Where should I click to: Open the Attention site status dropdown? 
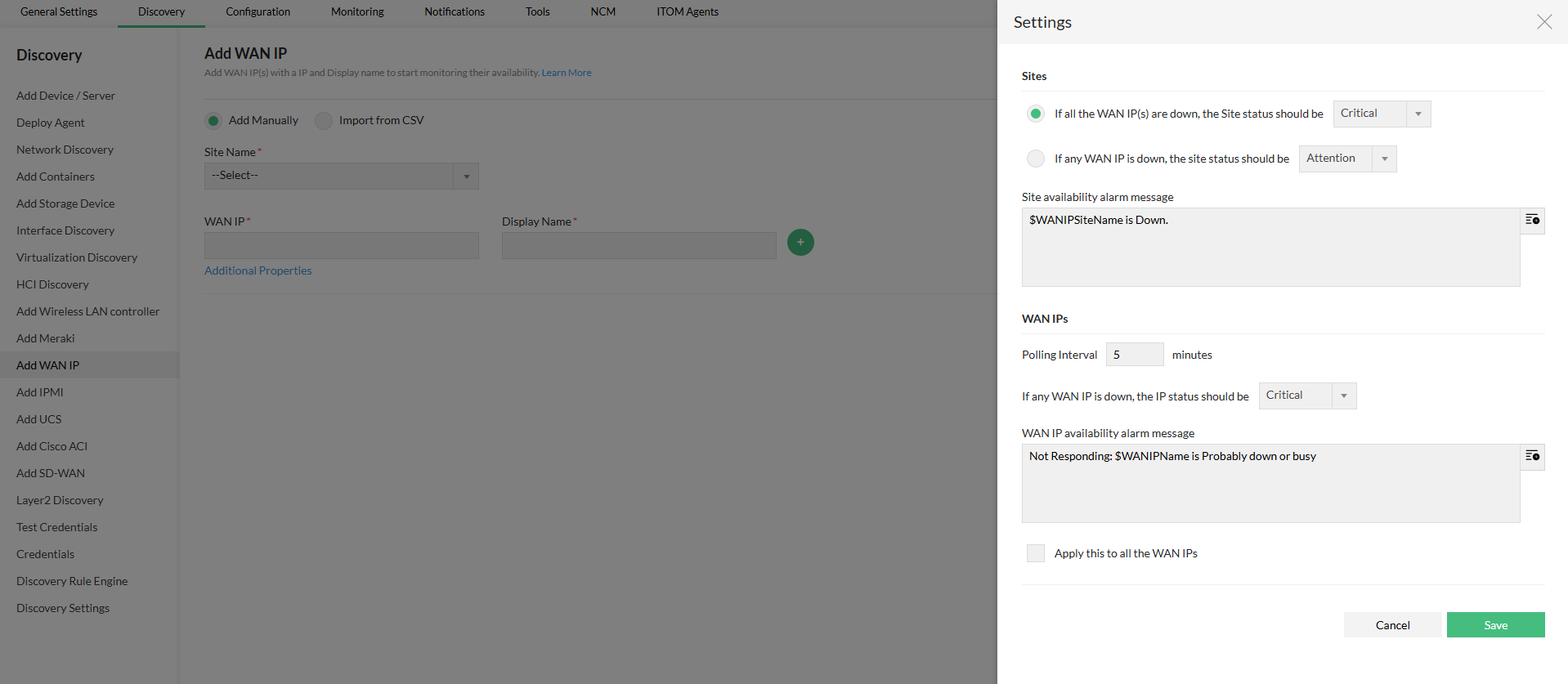click(x=1347, y=159)
